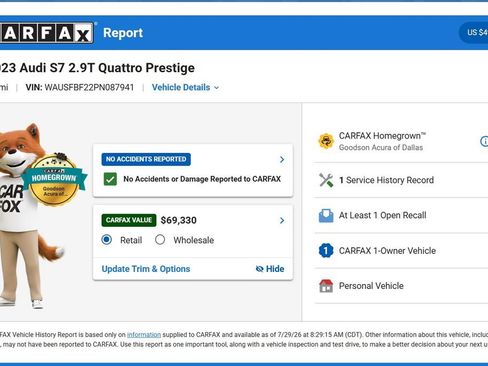
Task: Click the Car Fox mascot image
Action: (x=32, y=216)
